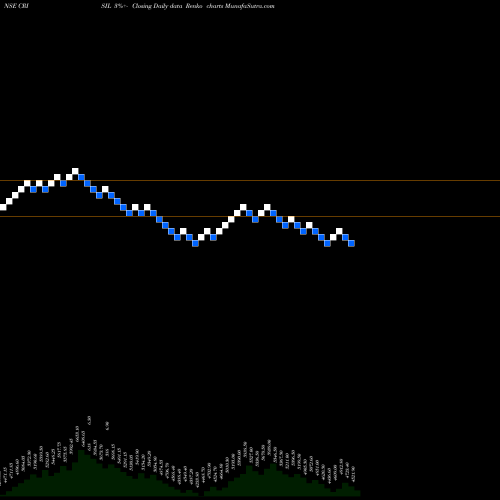Select the last blue Renko brick on the right

351,243
